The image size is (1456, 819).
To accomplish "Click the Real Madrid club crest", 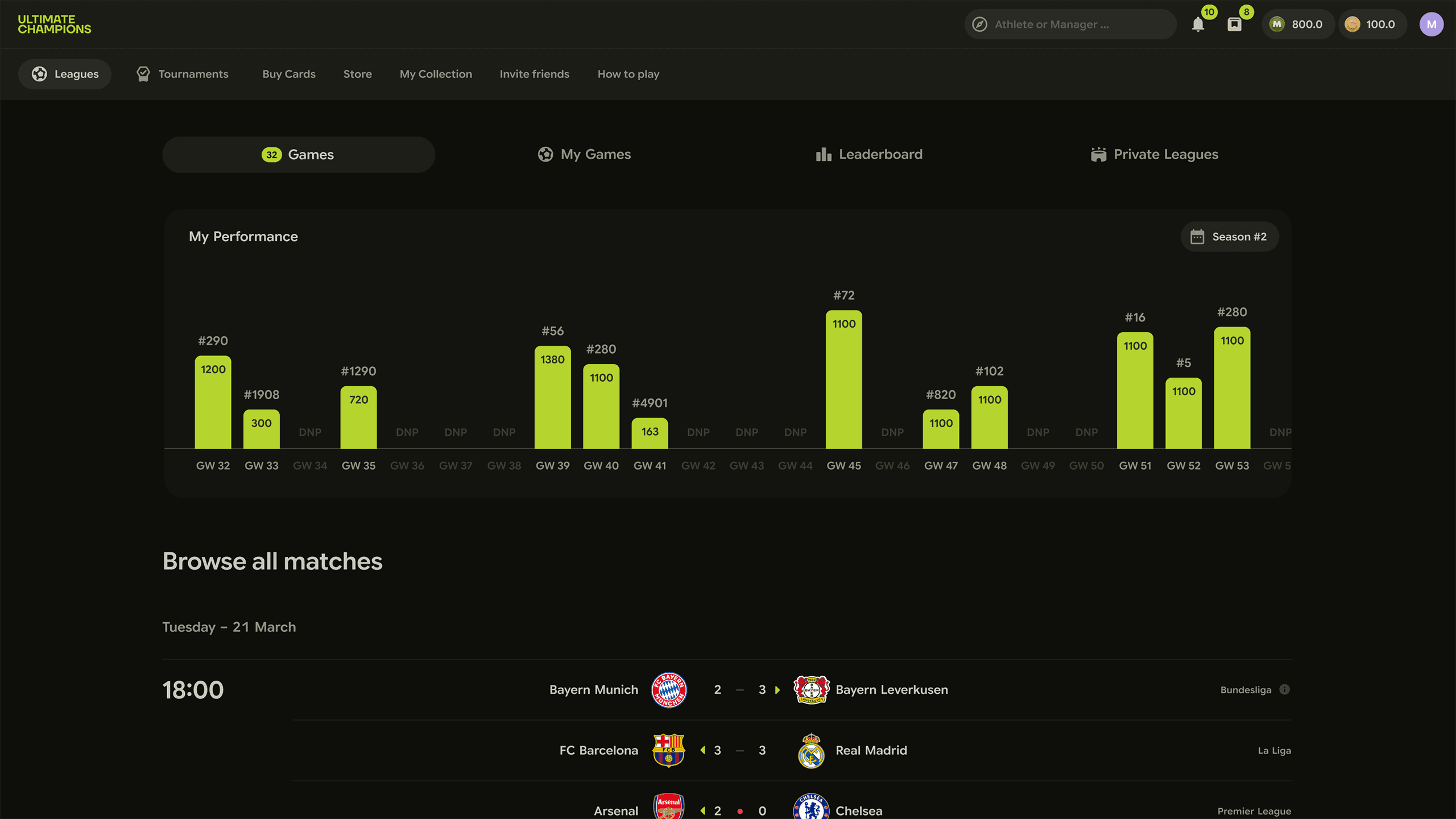I will click(x=811, y=751).
